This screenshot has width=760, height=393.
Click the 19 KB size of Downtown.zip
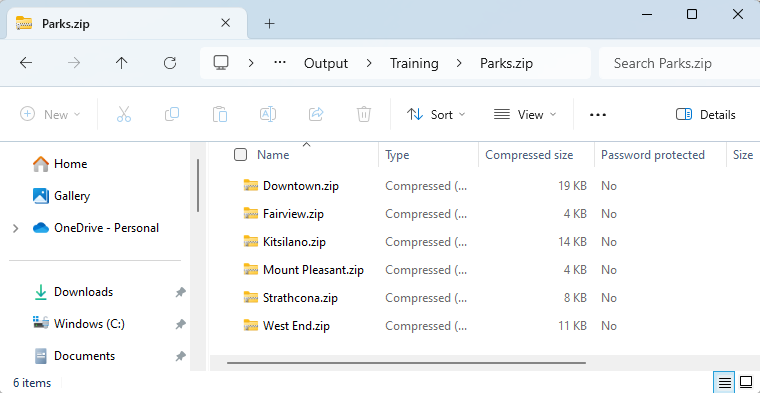(x=572, y=186)
